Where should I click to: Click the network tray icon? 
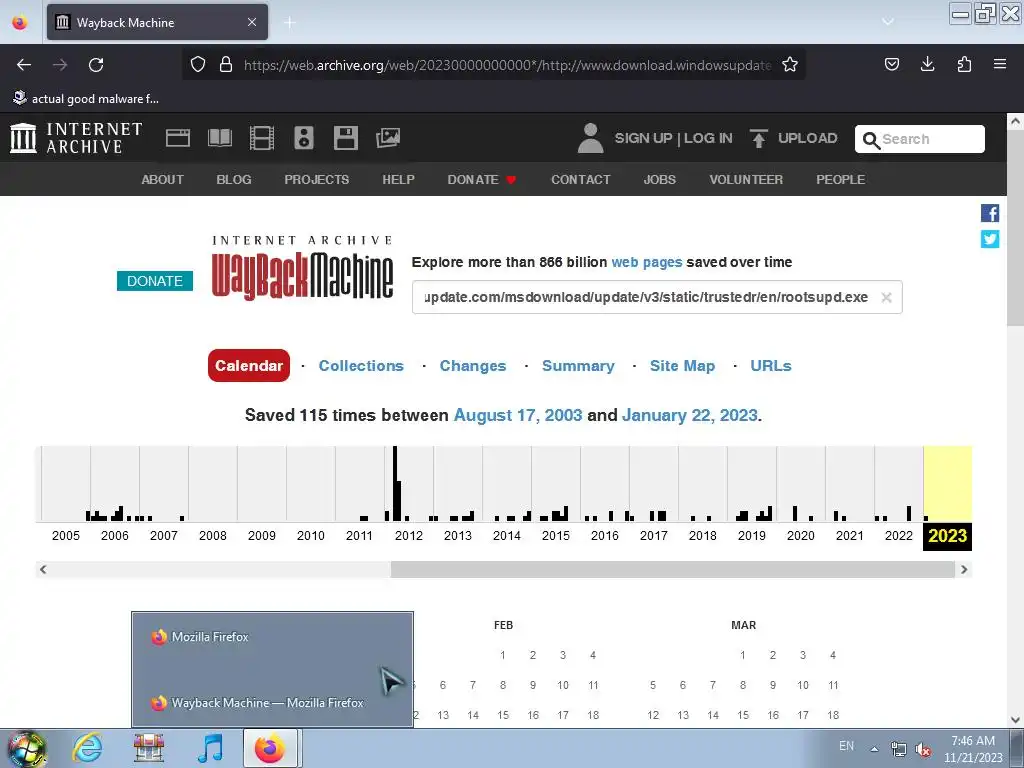(899, 750)
